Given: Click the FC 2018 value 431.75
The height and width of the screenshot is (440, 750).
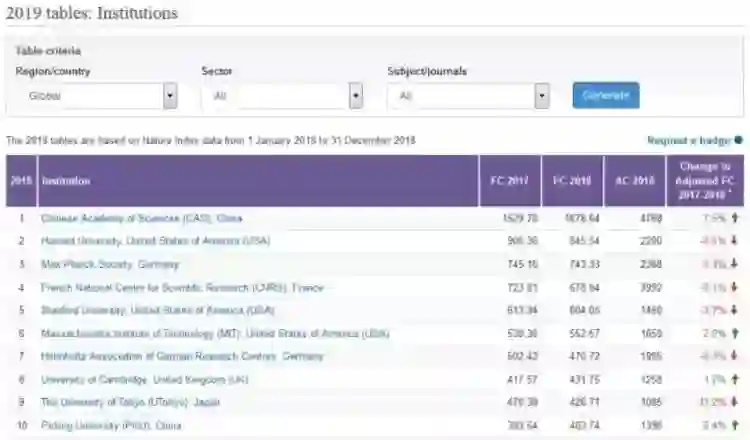Looking at the screenshot, I should pos(584,380).
